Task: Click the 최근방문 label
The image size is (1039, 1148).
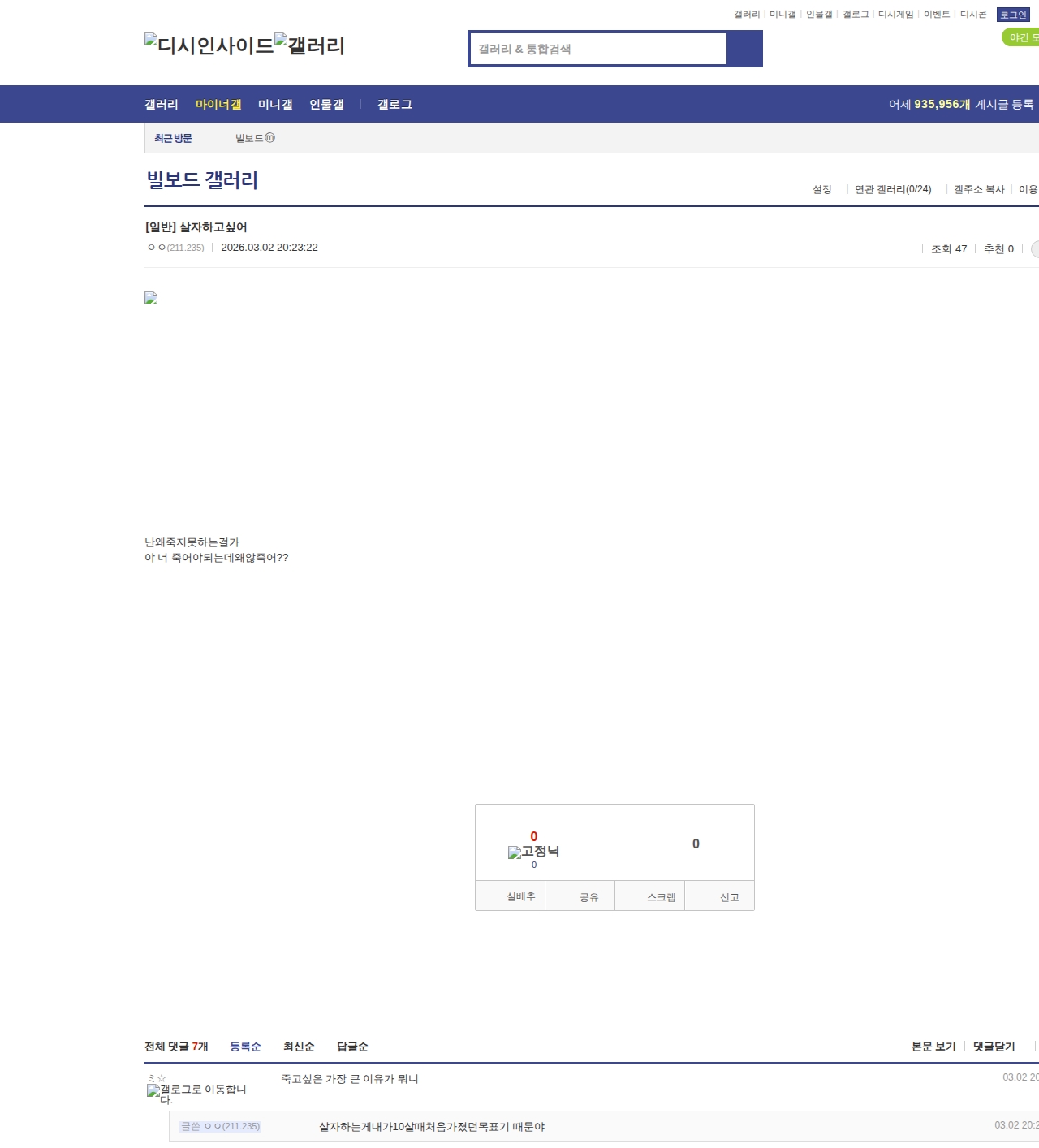Action: [x=173, y=138]
